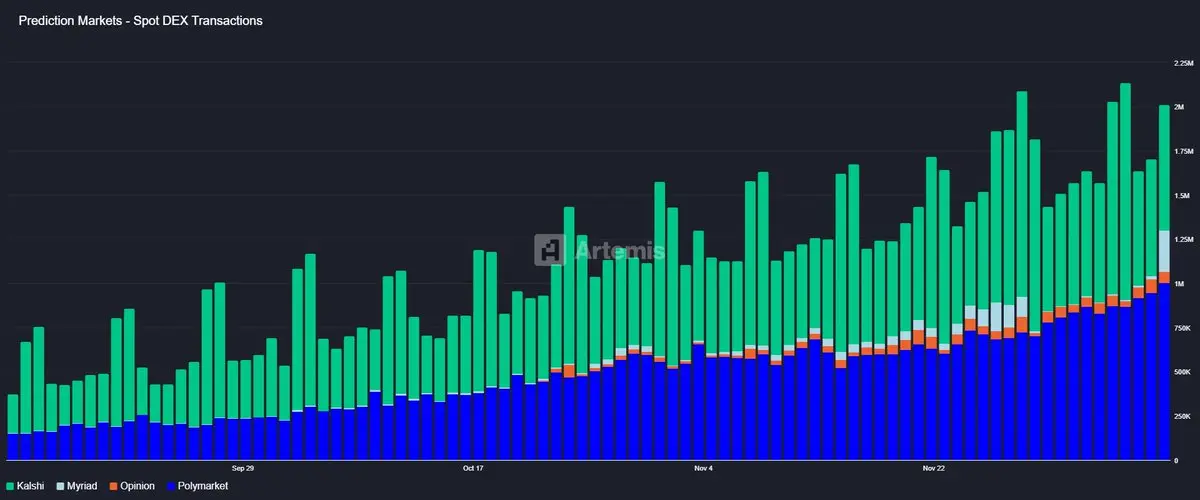Click the light blue Myriad segment of last bar
This screenshot has width=1200, height=500.
coord(1164,251)
